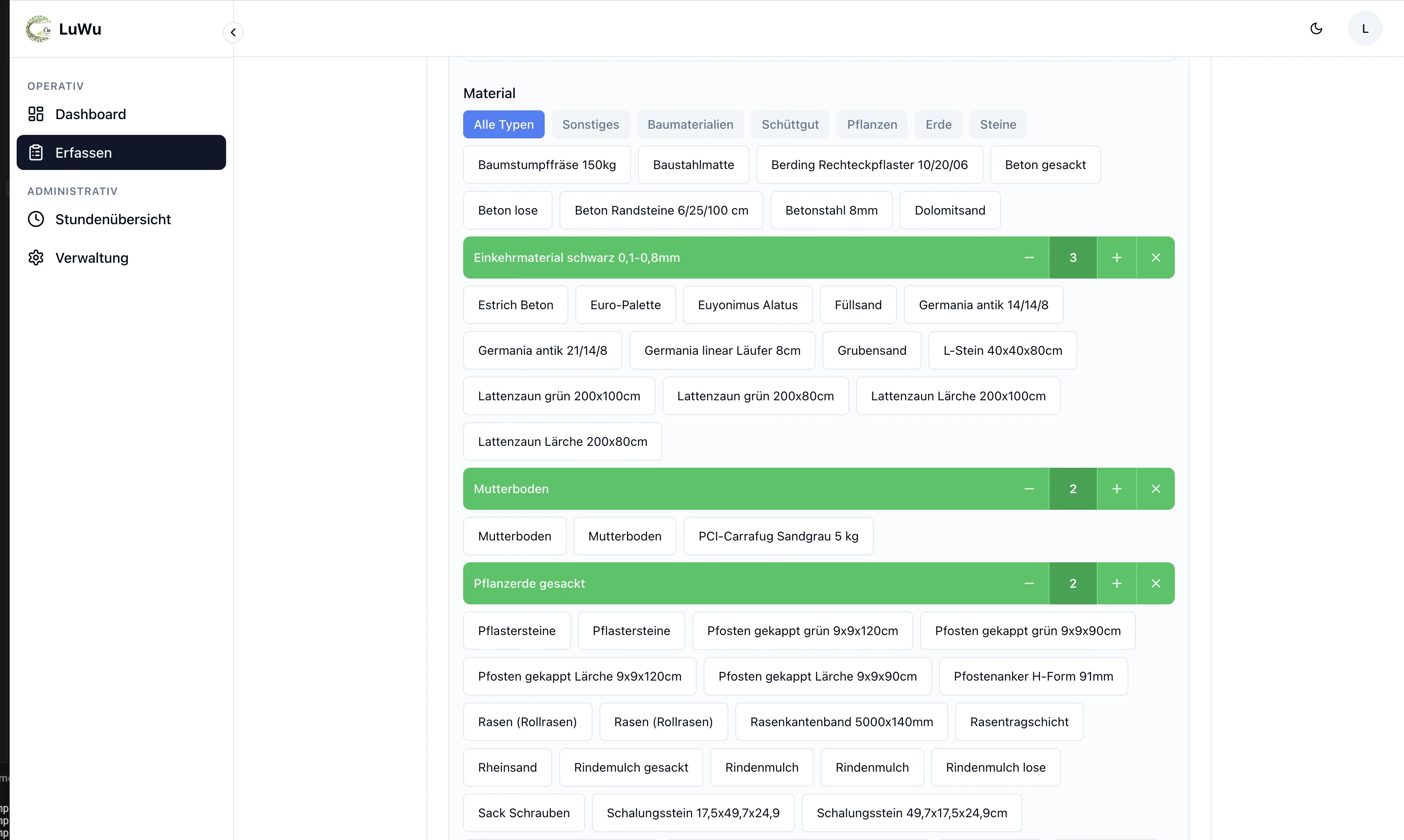Select Lattenzaun grün 200x100cm
Image resolution: width=1404 pixels, height=840 pixels.
(559, 395)
